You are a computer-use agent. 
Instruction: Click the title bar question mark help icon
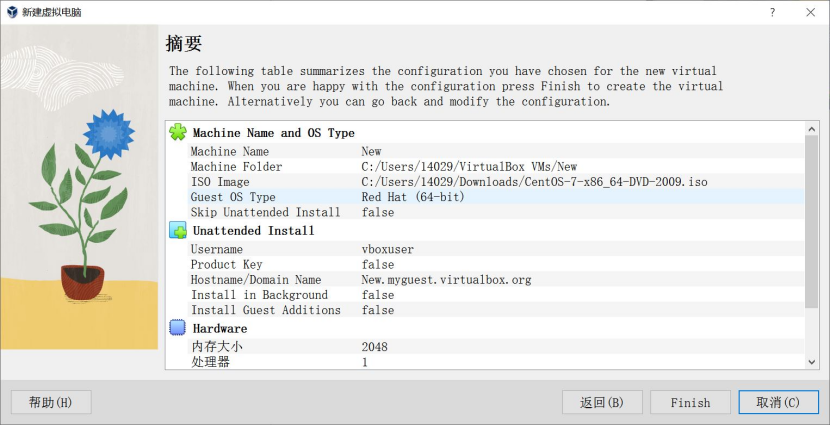772,12
